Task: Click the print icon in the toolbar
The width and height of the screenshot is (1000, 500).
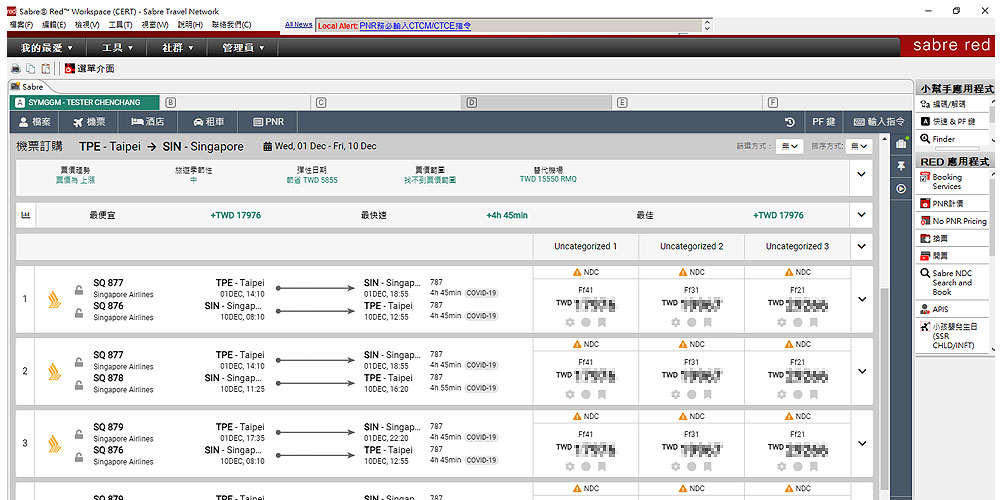Action: pos(15,69)
